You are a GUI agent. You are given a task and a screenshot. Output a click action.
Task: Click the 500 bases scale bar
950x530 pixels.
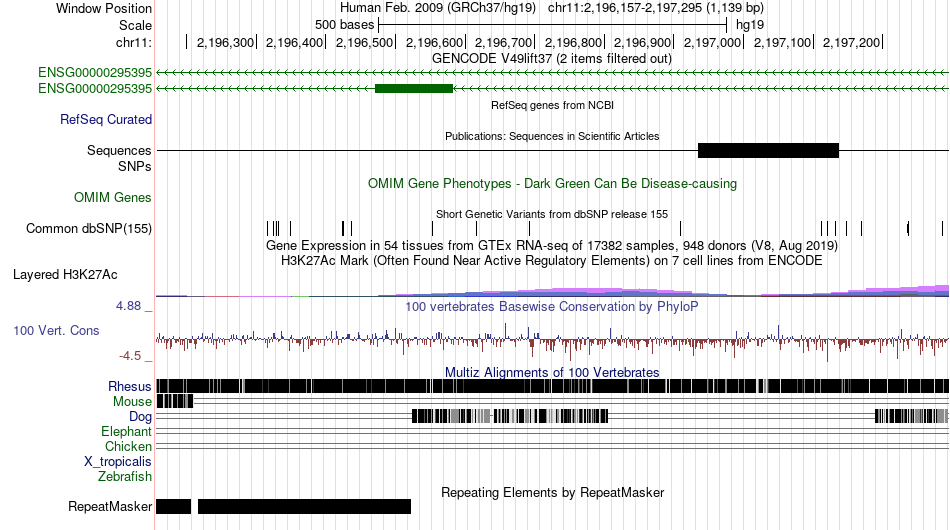[x=552, y=25]
